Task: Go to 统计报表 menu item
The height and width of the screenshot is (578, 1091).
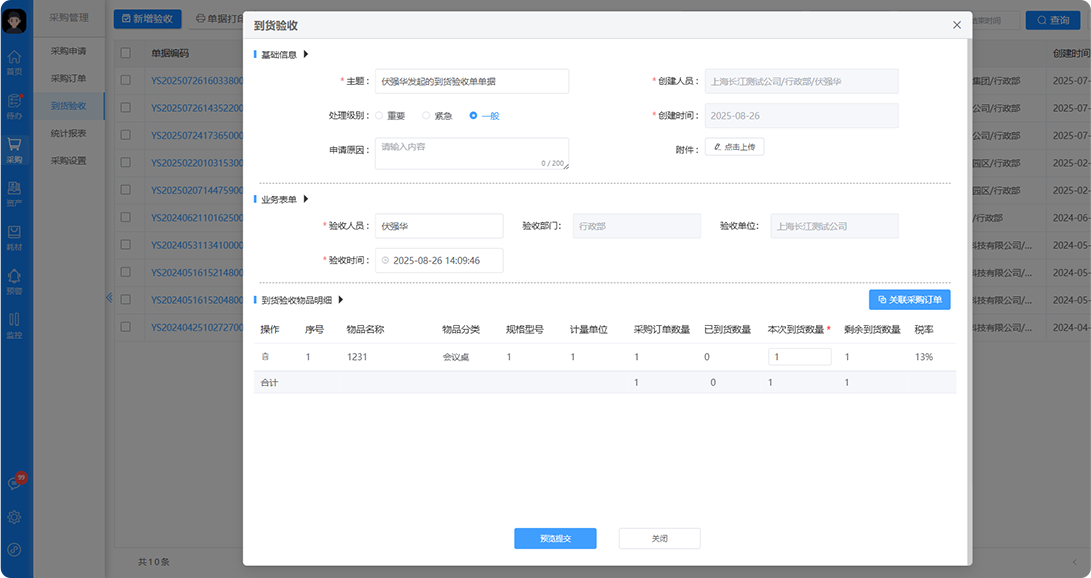Action: coord(68,133)
